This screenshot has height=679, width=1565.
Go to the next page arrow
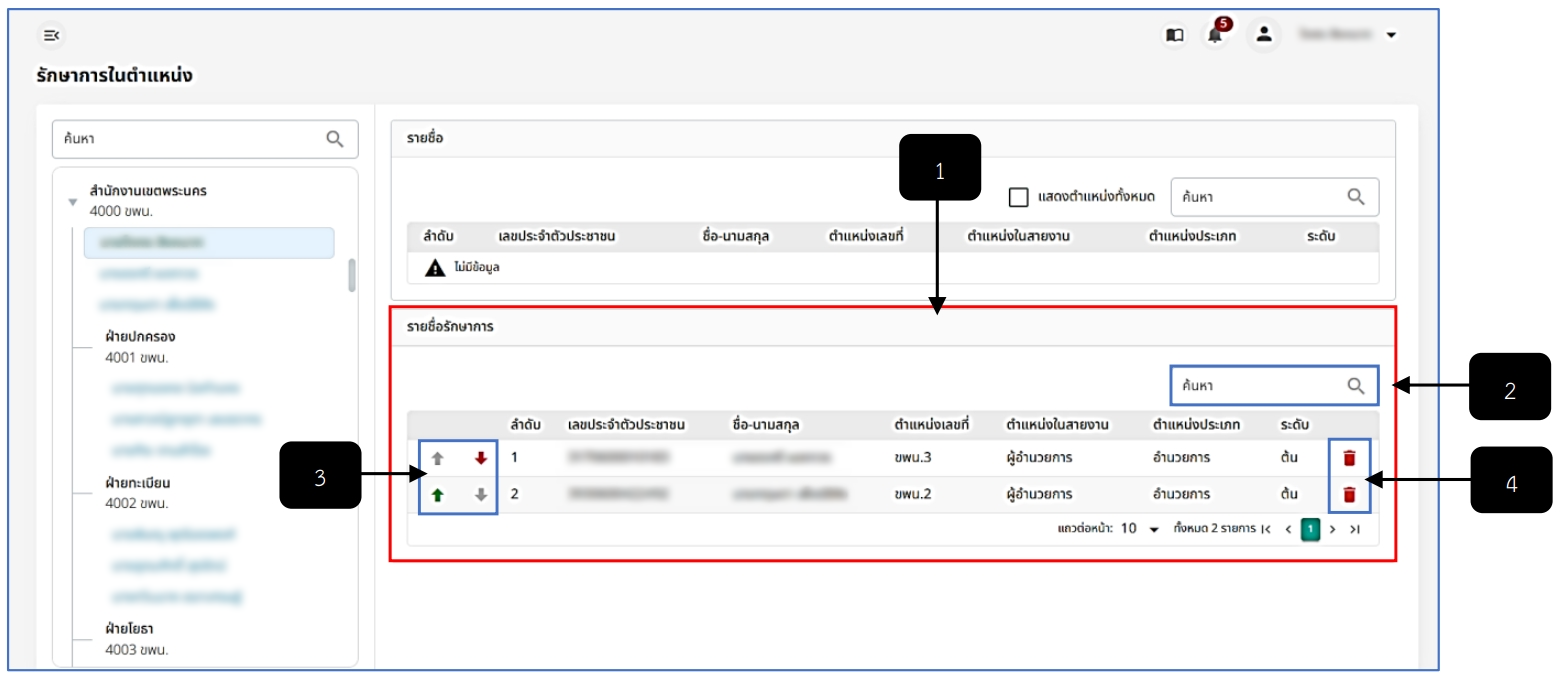click(1332, 529)
